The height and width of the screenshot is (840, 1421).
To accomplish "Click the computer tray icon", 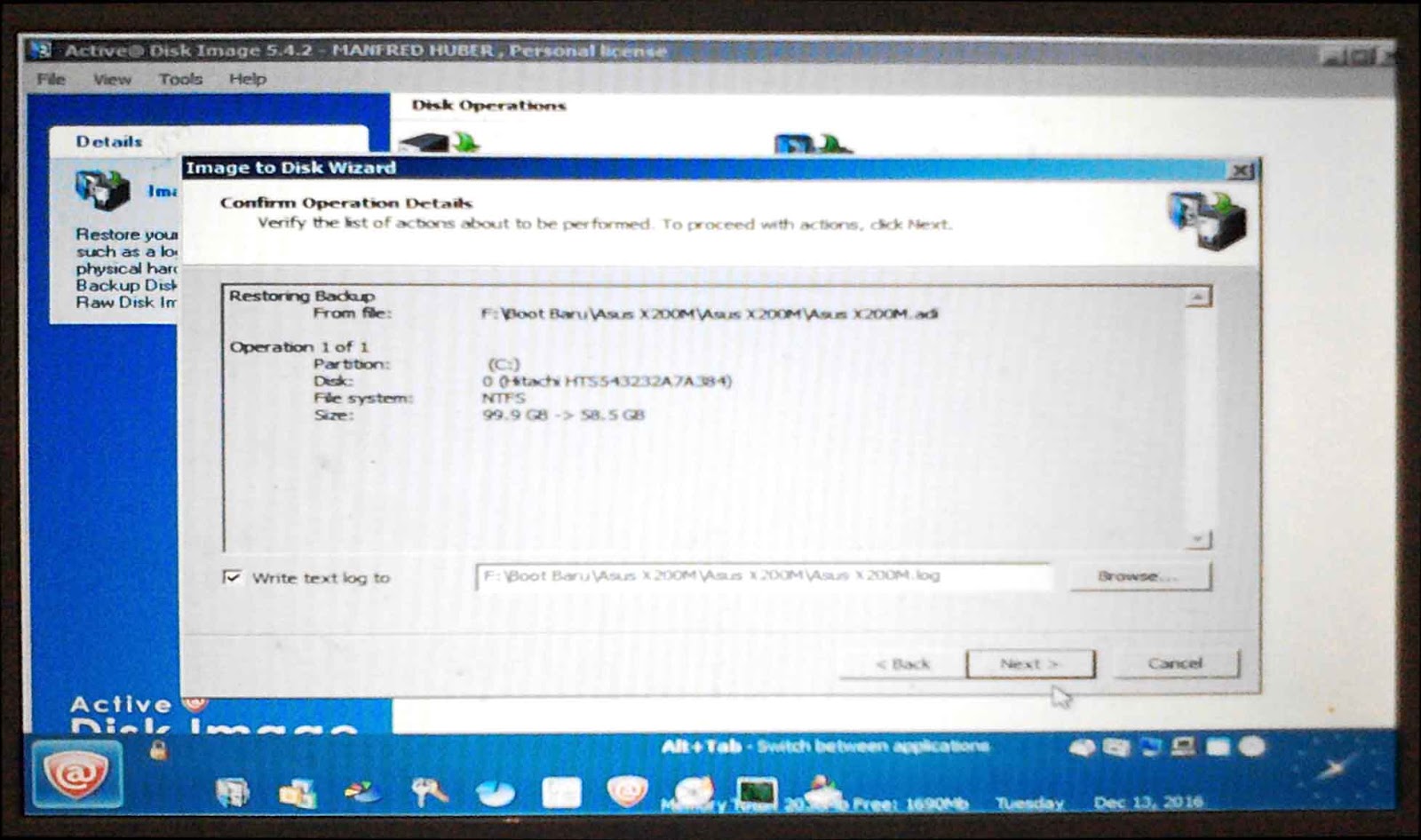I will pyautogui.click(x=1183, y=747).
